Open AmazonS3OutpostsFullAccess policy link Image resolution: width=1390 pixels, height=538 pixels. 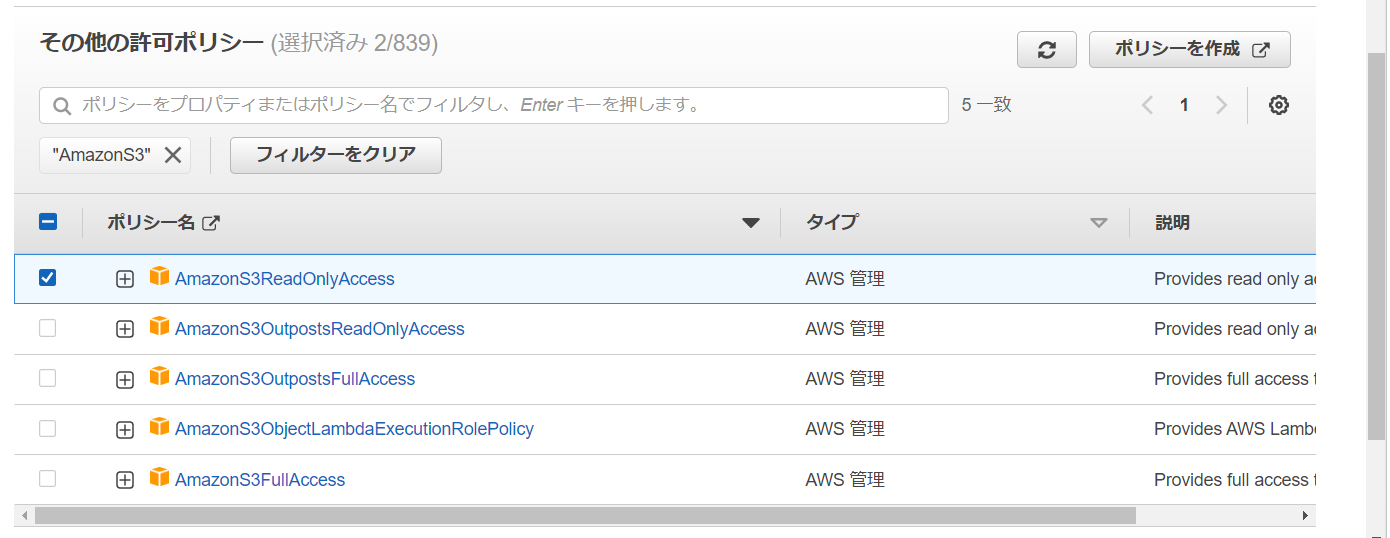(295, 379)
